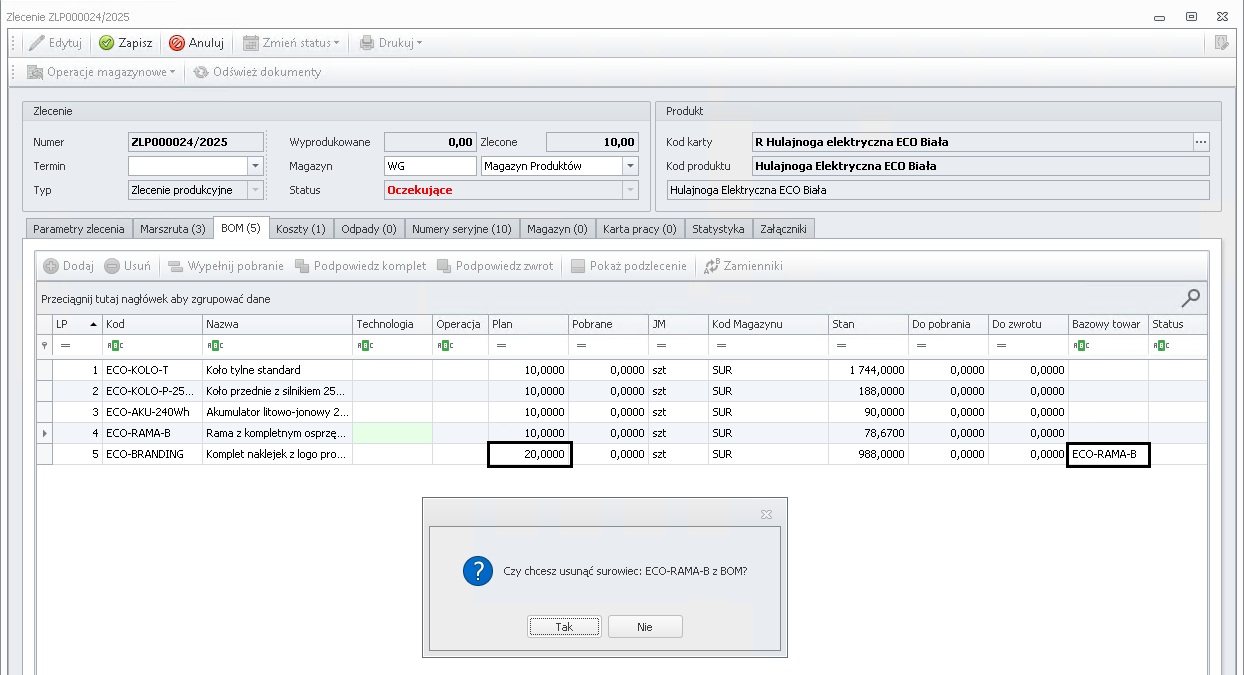Click the Edytuj pencil toolbar button
Image resolution: width=1244 pixels, height=675 pixels.
(x=55, y=43)
